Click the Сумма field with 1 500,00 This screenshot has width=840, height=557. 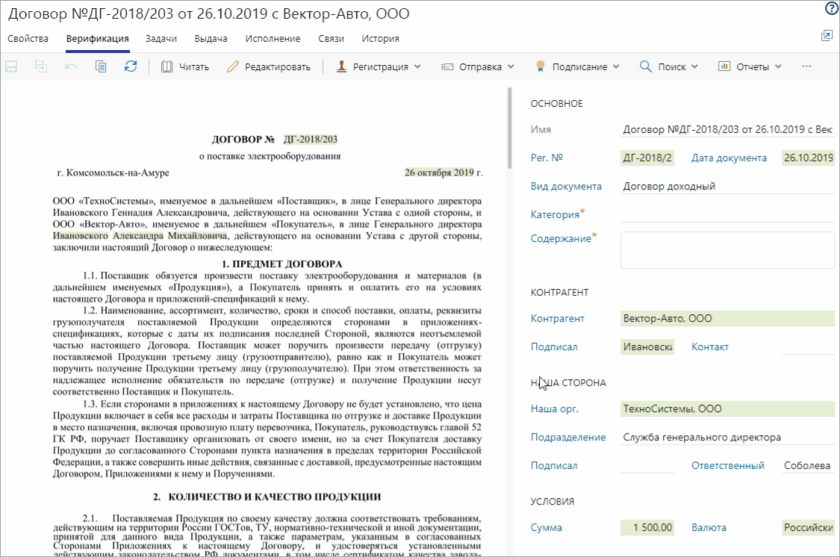pos(647,527)
